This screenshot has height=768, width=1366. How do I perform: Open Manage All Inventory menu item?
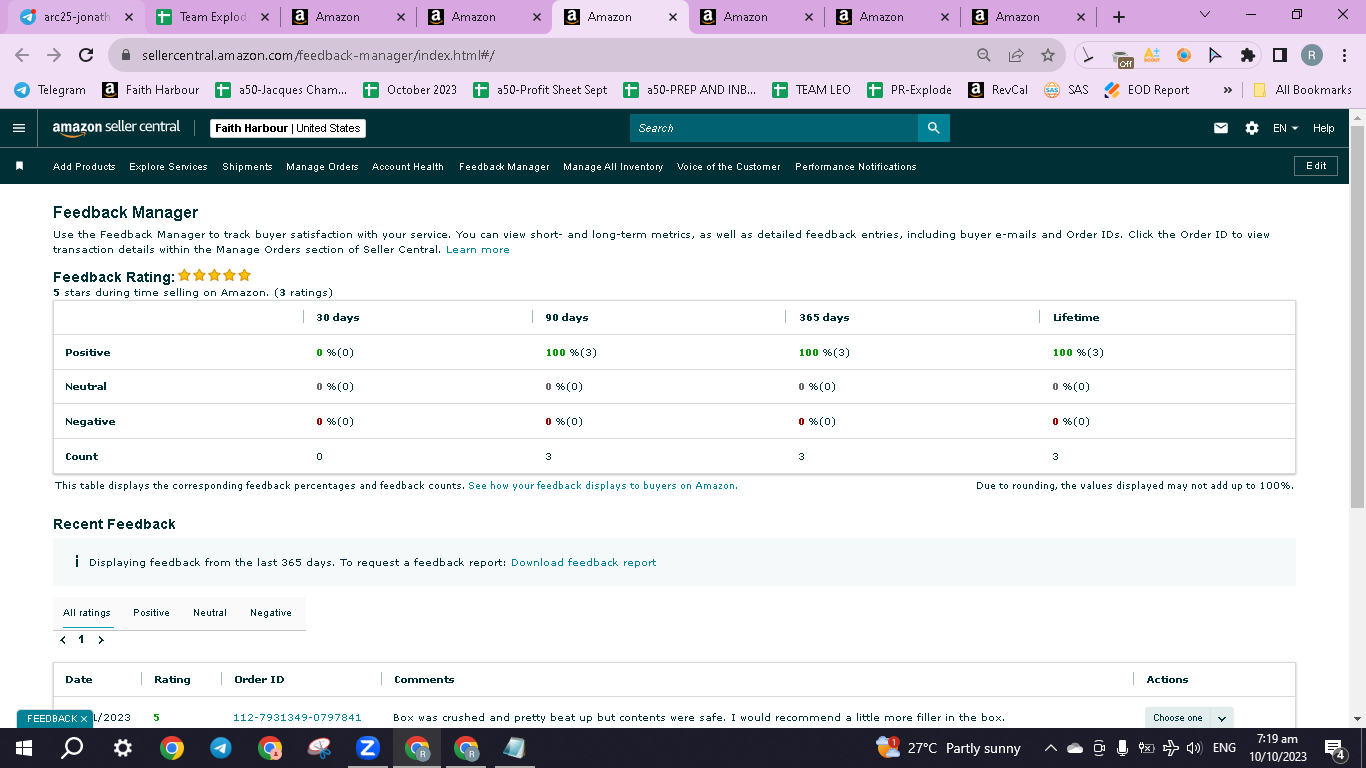613,166
